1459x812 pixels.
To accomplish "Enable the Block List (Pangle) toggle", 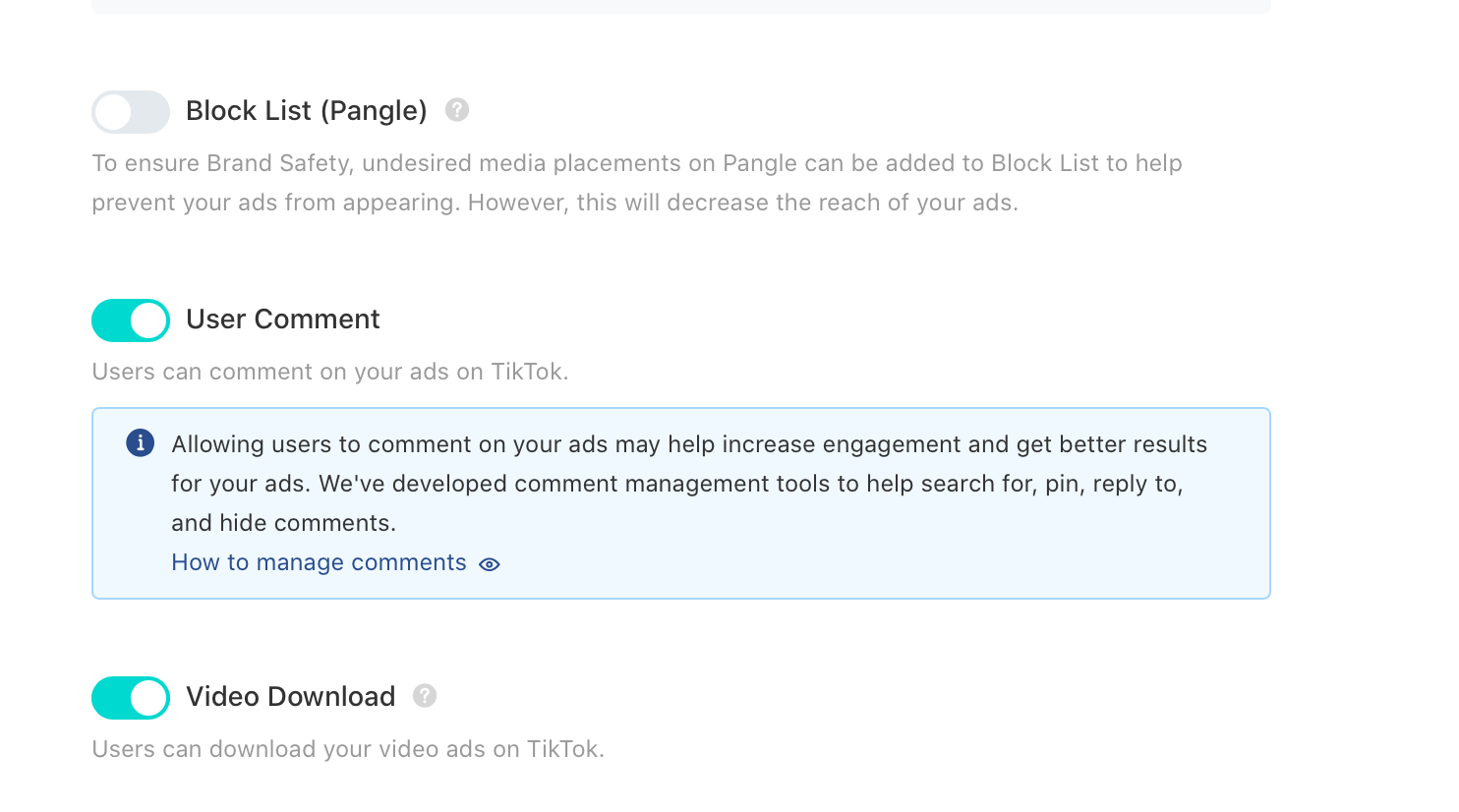I will pos(131,112).
